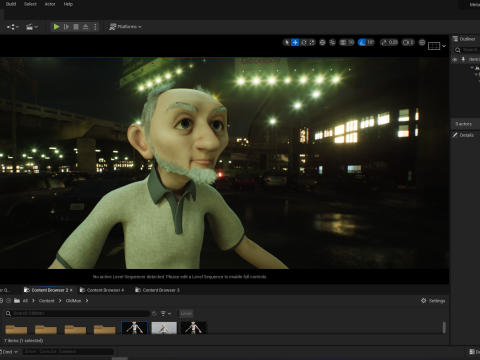Focus the Outliner search field
The height and width of the screenshot is (360, 480).
467,50
